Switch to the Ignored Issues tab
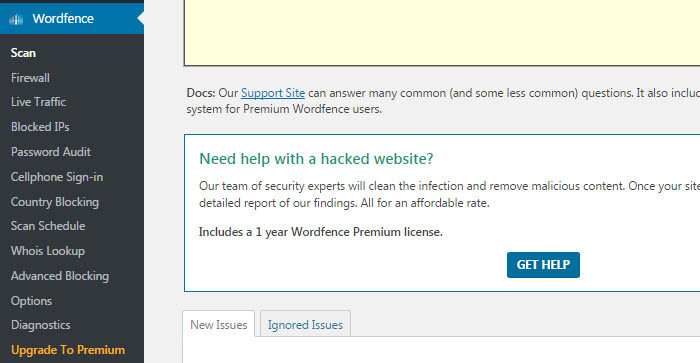700x363 pixels. pyautogui.click(x=305, y=325)
